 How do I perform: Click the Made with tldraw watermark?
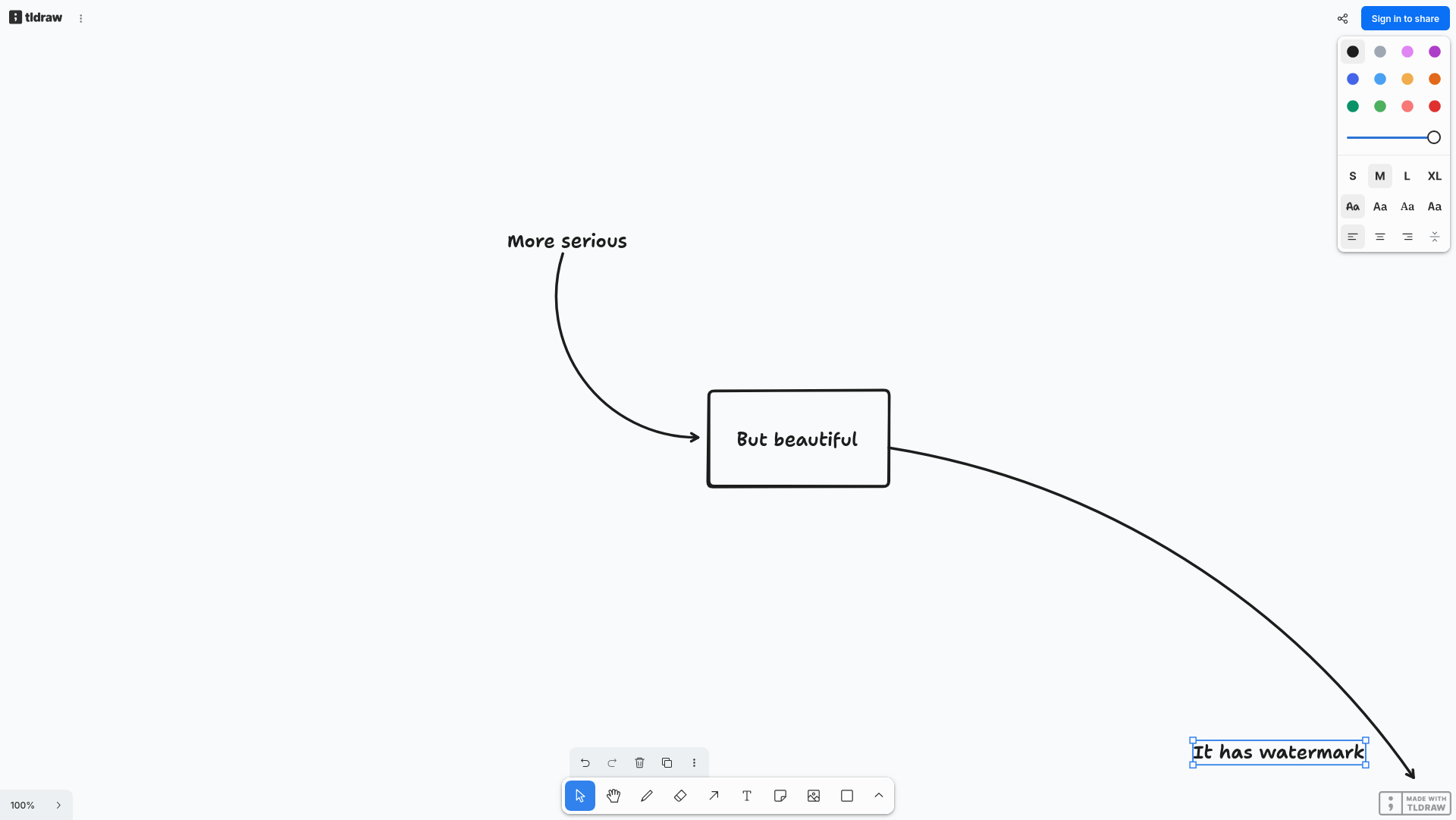[1414, 803]
